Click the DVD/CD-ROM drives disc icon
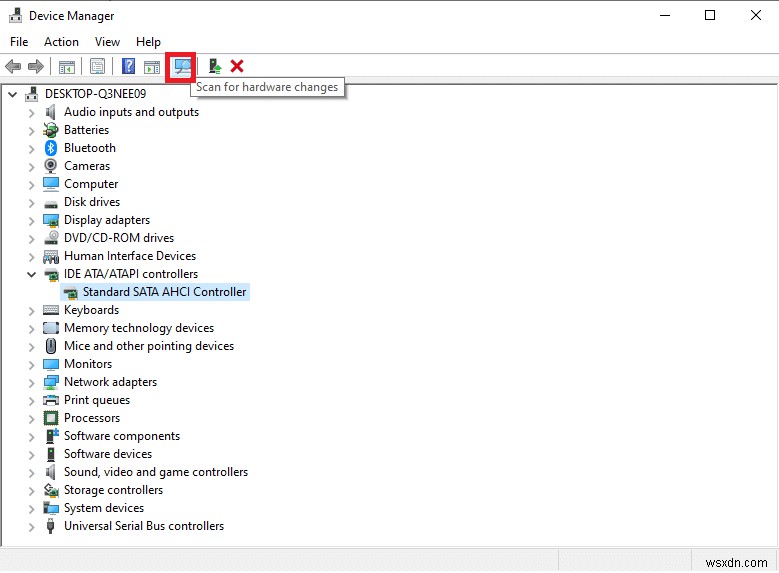 click(x=51, y=238)
